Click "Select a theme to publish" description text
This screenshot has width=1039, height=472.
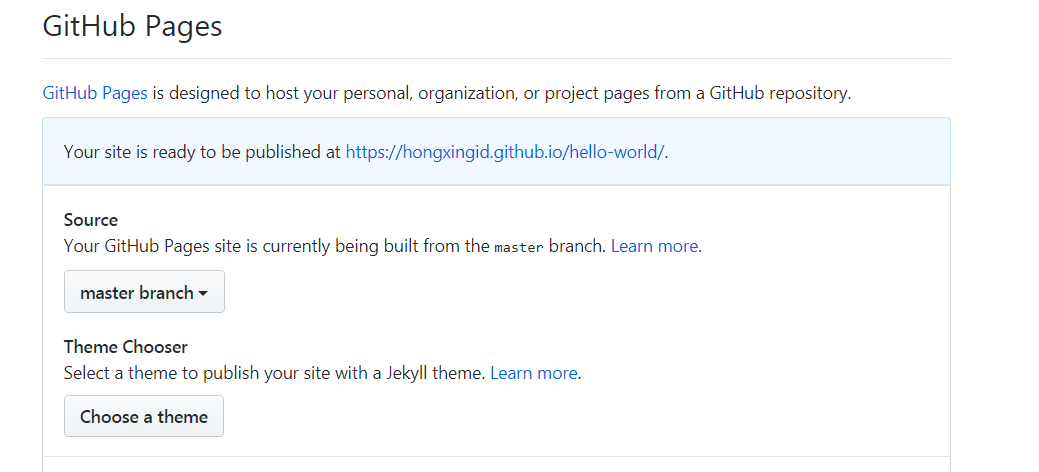point(180,373)
